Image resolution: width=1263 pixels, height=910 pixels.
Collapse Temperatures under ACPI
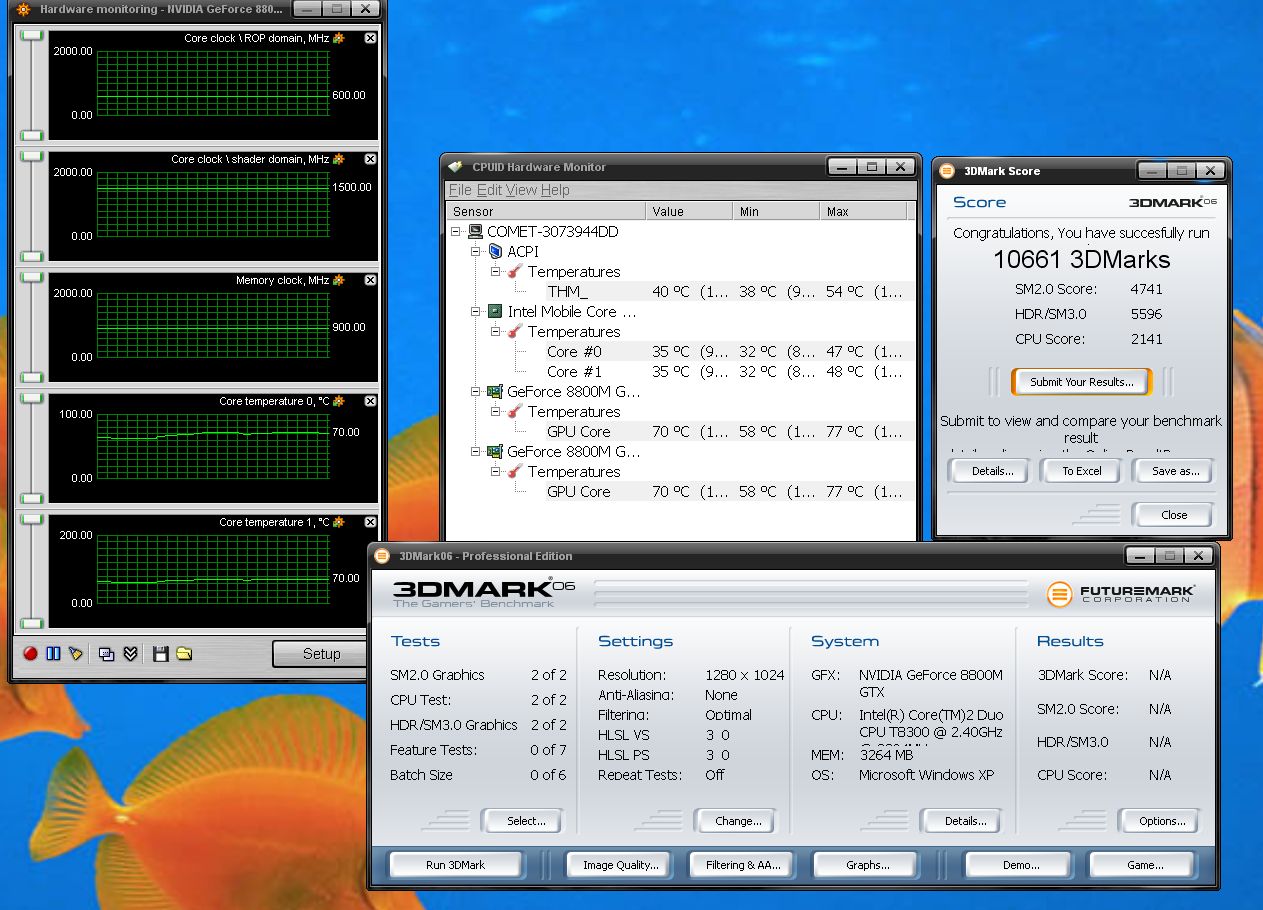tap(497, 272)
